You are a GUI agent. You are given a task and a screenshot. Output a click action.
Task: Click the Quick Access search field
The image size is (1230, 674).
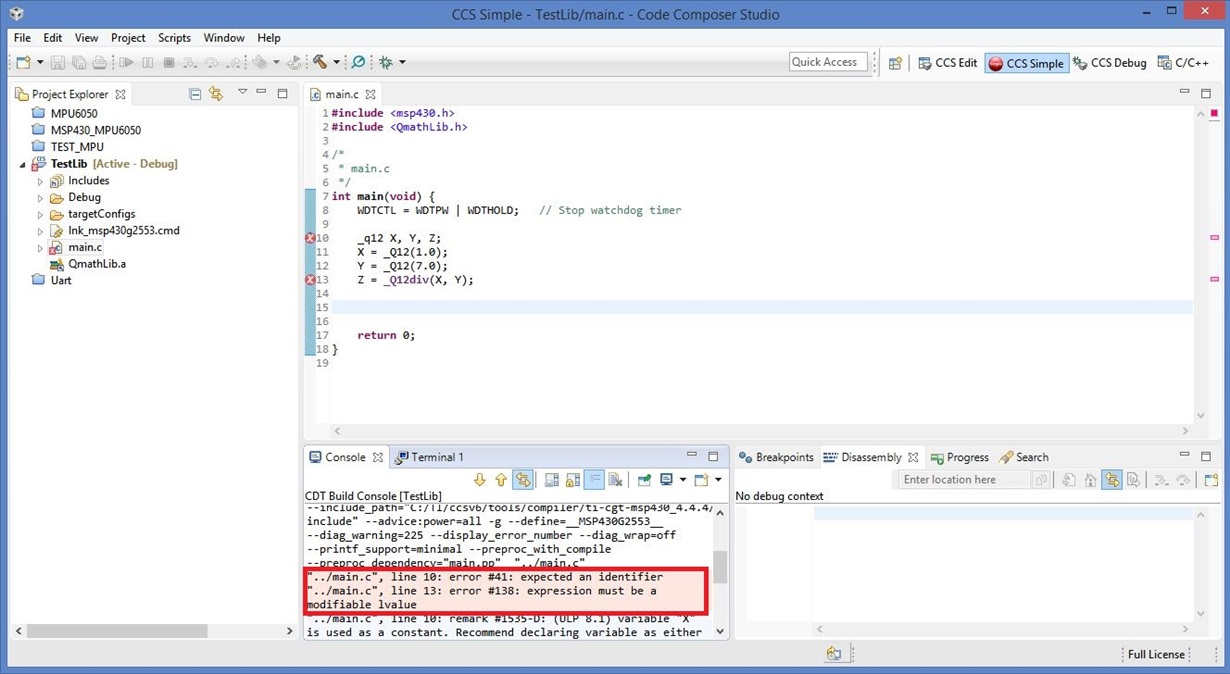click(x=828, y=62)
